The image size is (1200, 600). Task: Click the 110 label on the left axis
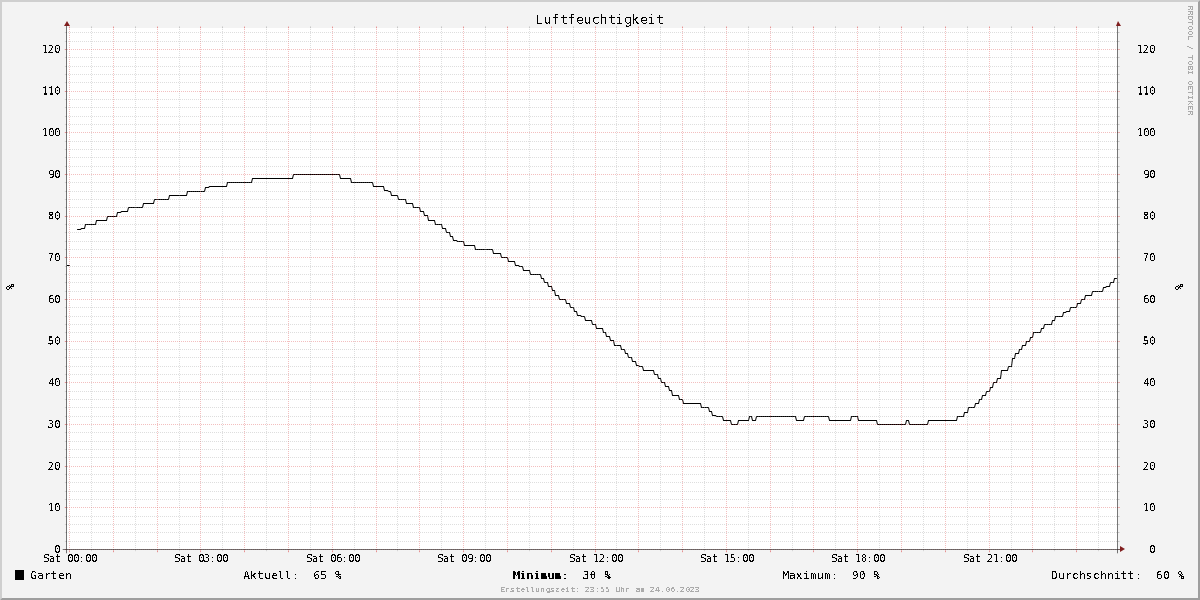[51, 91]
